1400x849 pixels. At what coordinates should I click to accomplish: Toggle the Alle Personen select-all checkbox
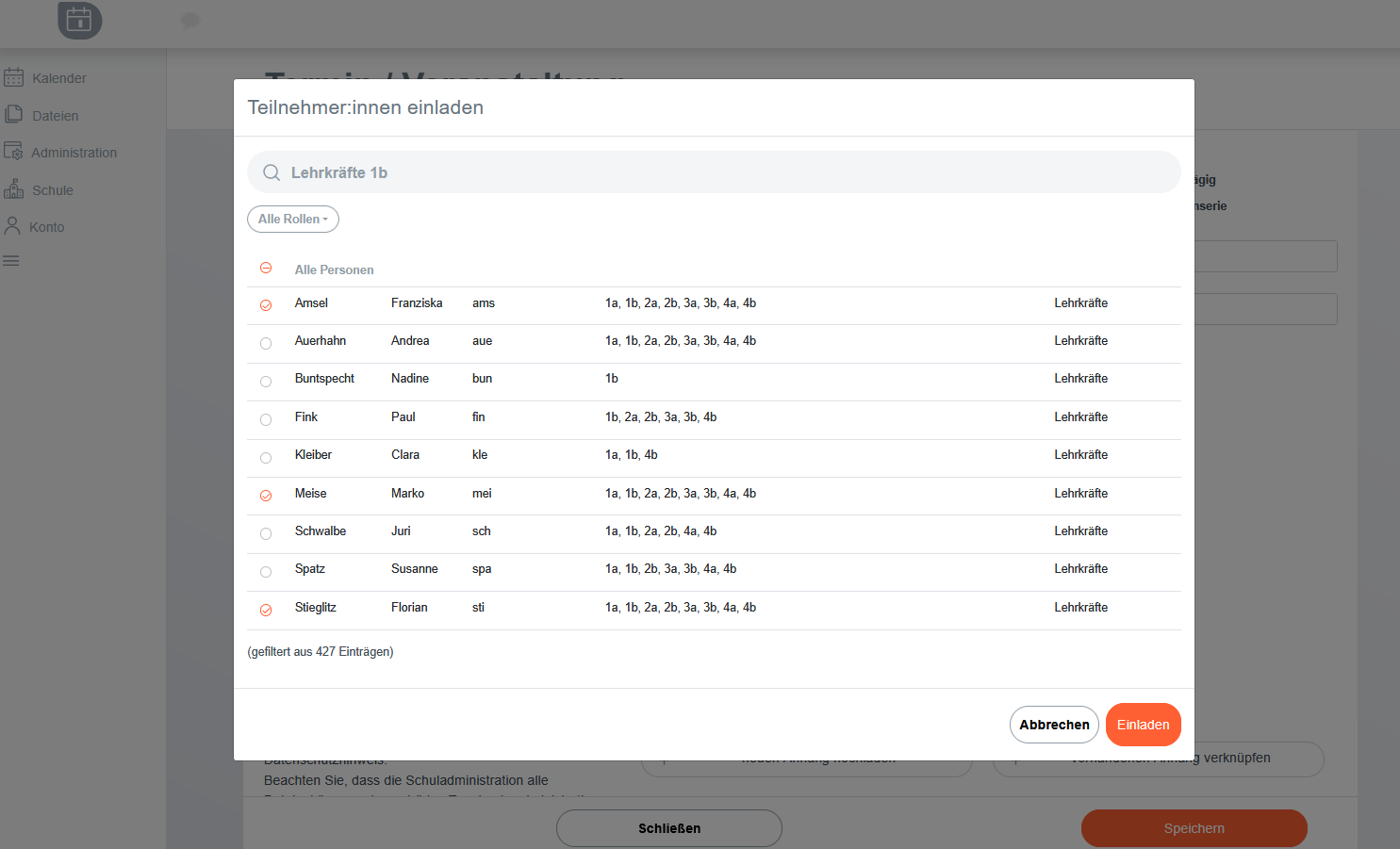tap(266, 269)
